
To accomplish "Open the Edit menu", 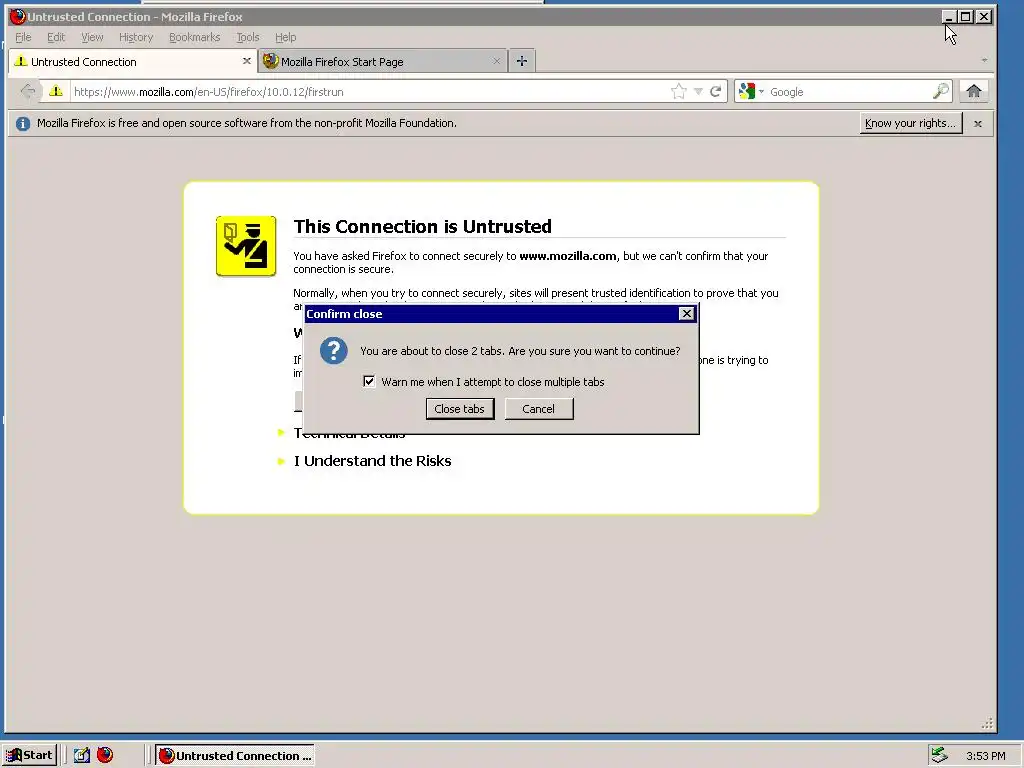I will [56, 37].
